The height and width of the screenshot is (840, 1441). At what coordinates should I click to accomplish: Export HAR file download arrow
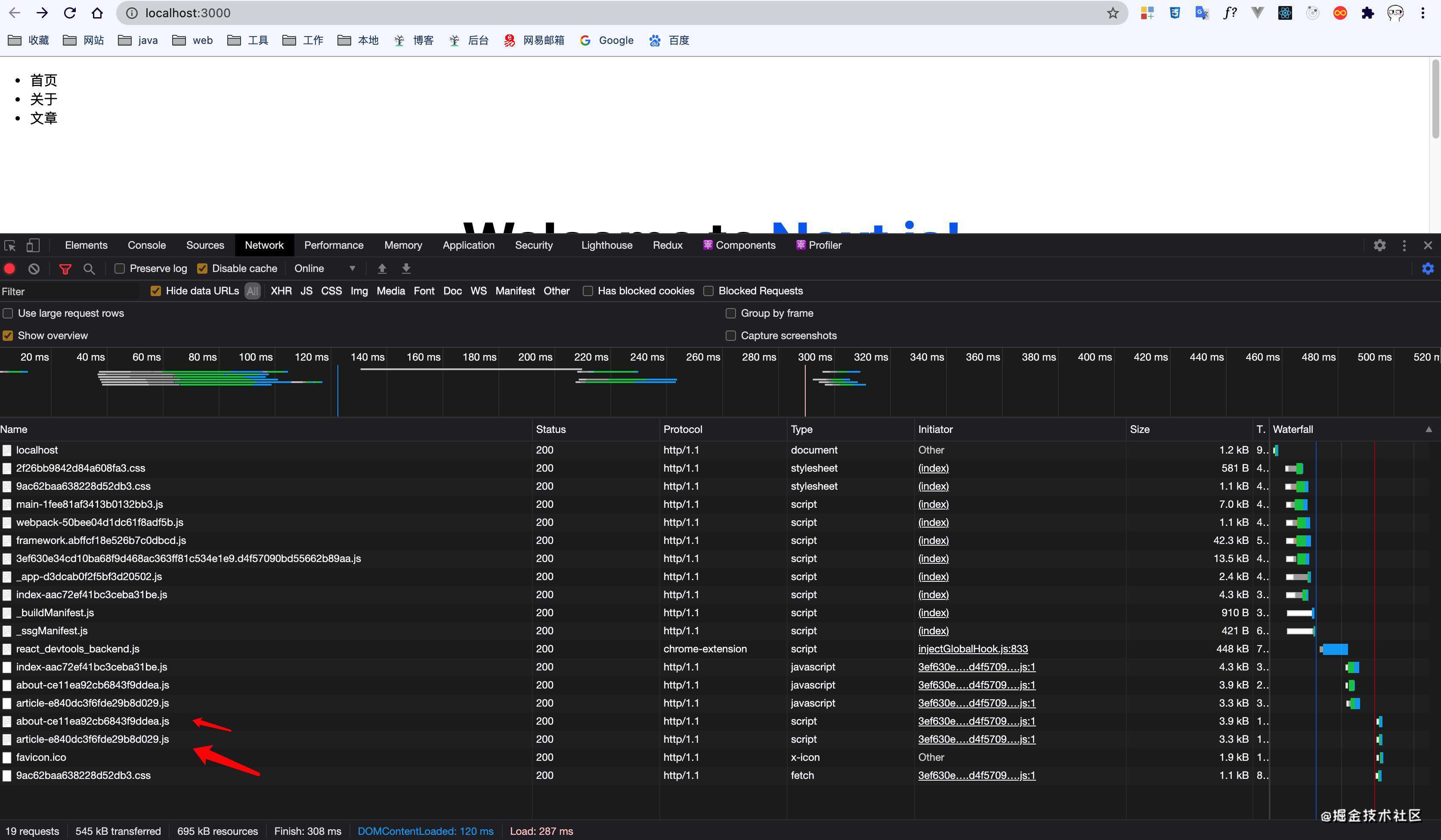(x=406, y=268)
